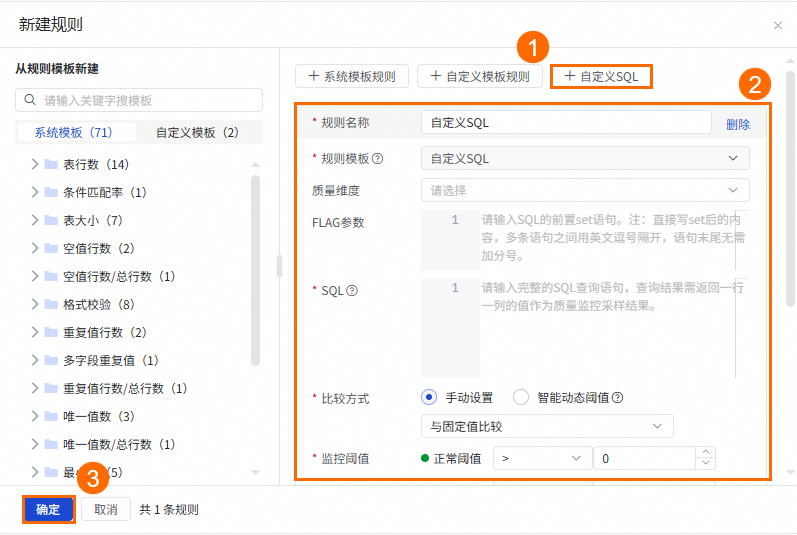Open the threshold operator dropdown showing >
Viewport: 797px width, 535px height.
(542, 458)
